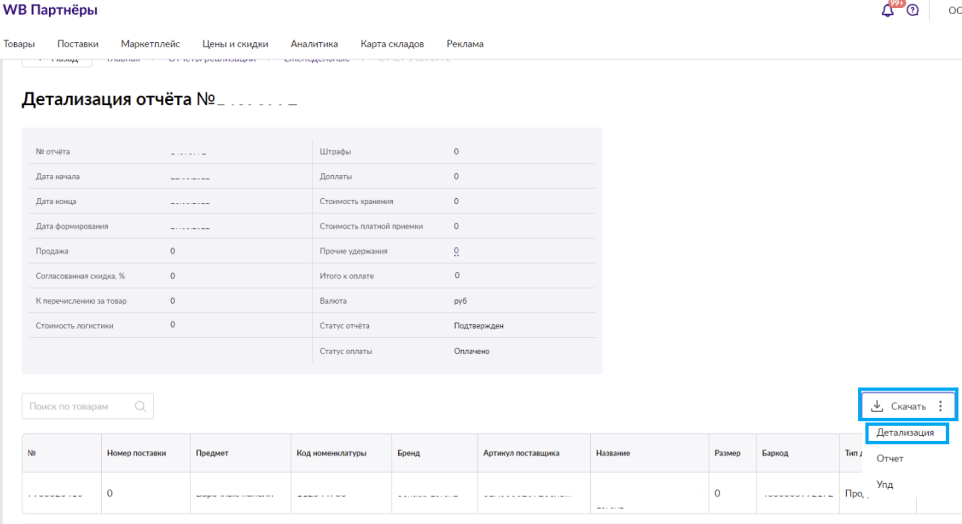Click the magnifier icon in product search
The height and width of the screenshot is (524, 962).
(x=141, y=406)
